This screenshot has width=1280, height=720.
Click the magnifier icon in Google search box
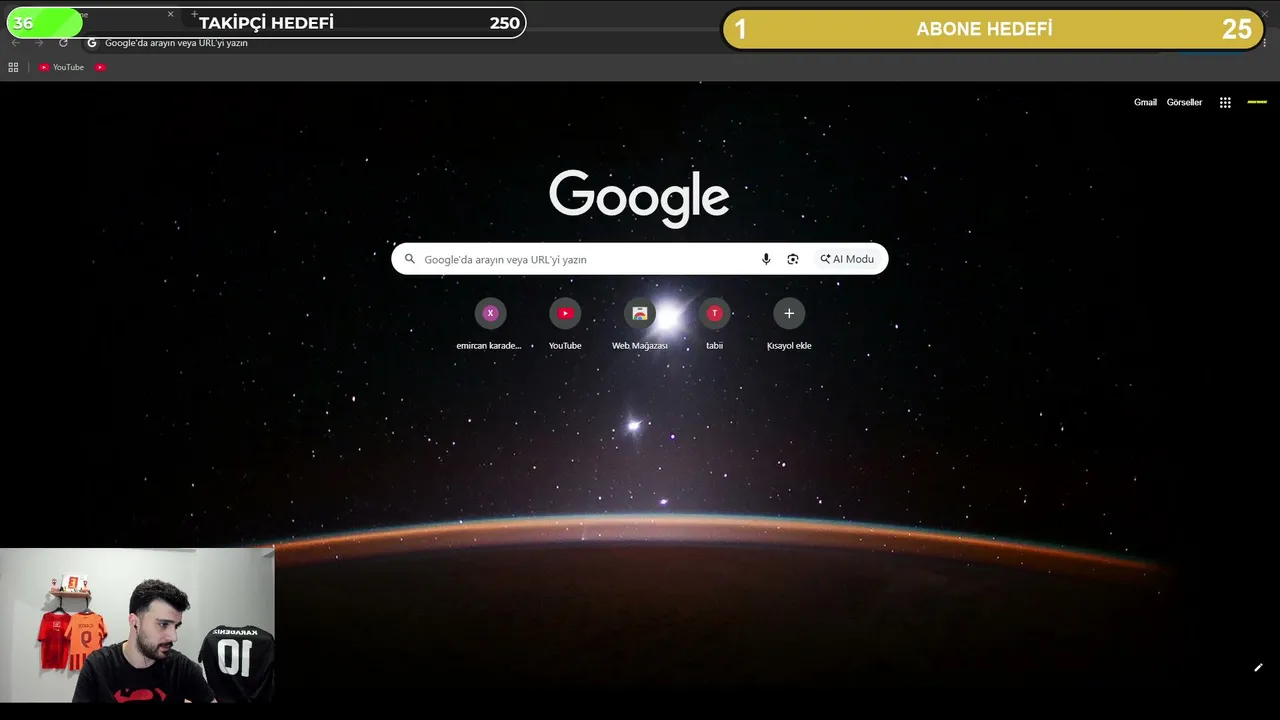click(409, 259)
